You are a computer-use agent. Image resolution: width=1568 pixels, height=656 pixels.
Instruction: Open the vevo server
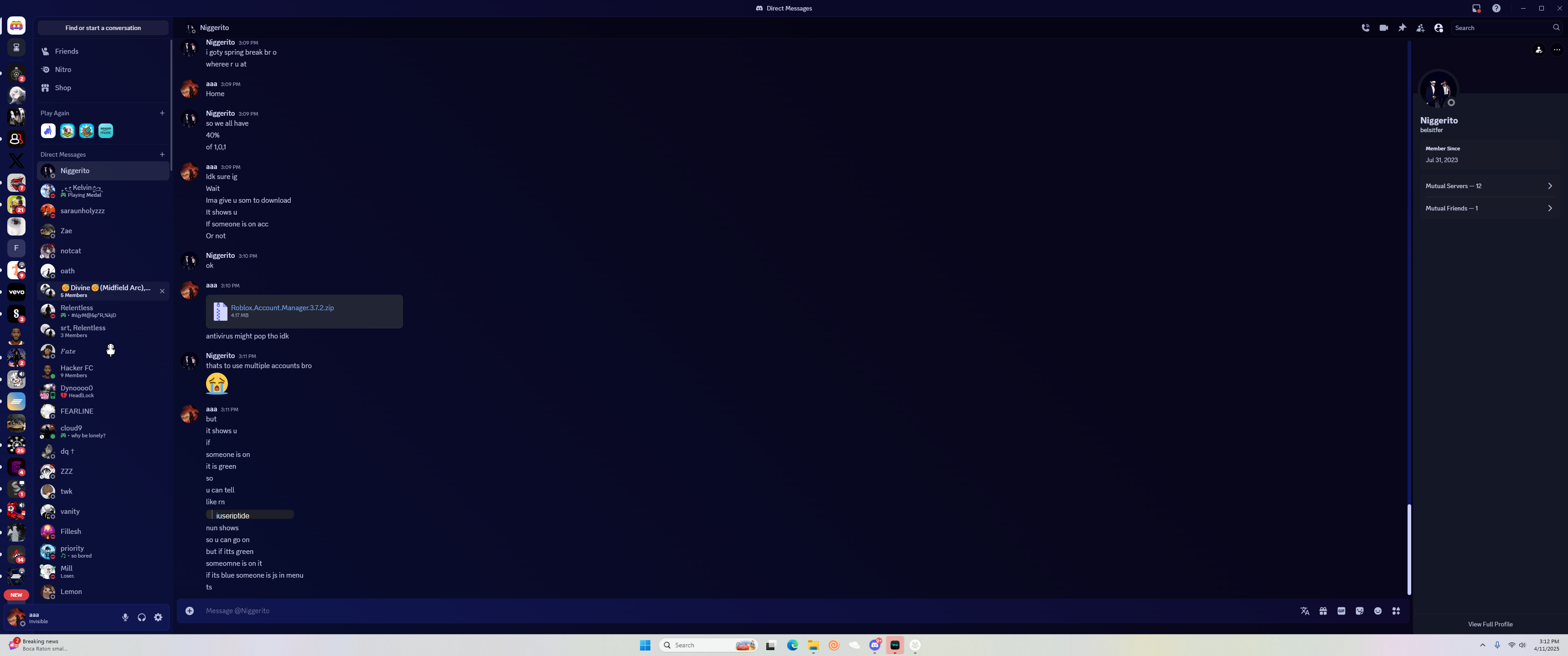(16, 292)
